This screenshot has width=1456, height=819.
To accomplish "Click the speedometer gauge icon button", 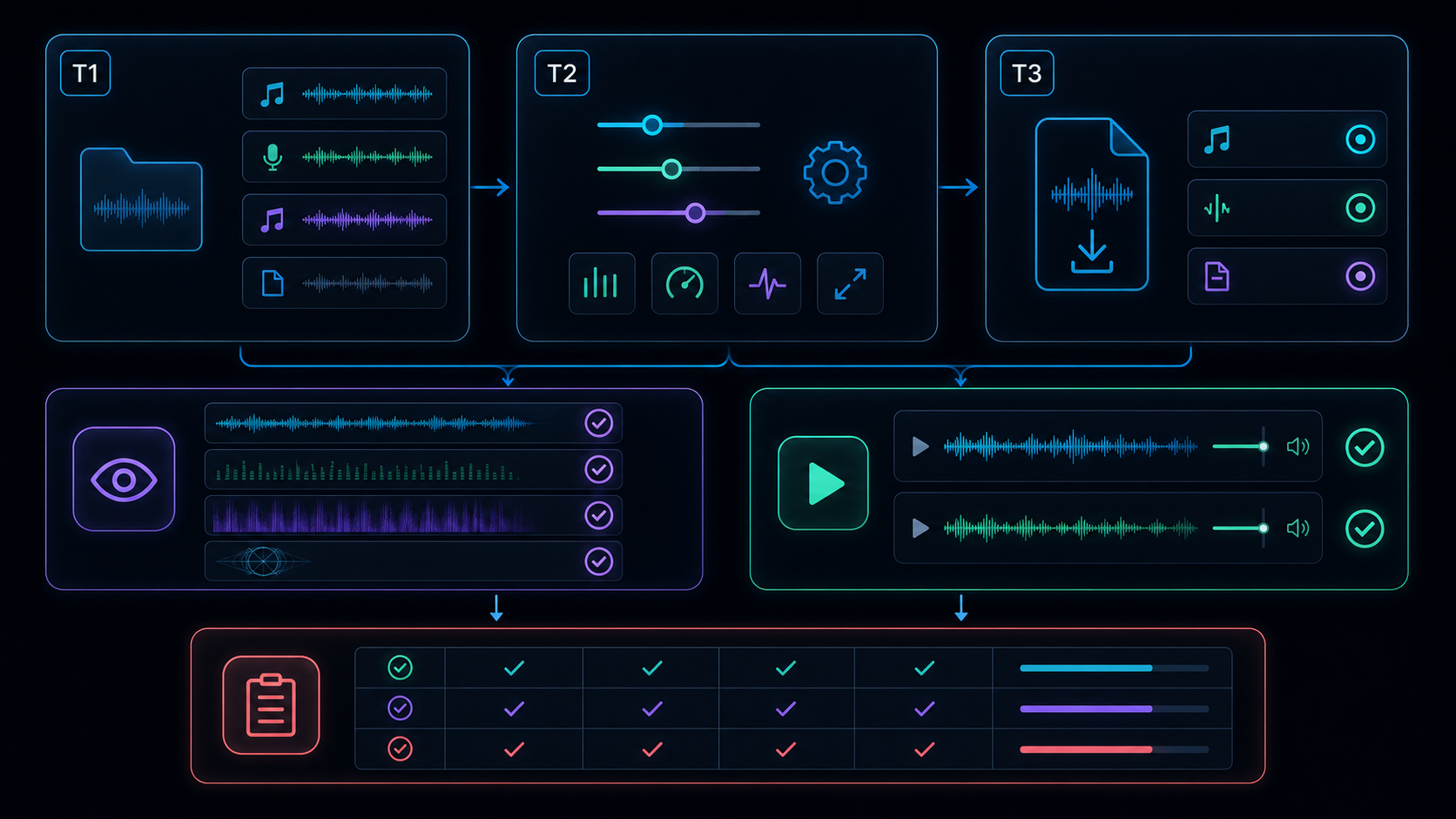I will click(684, 284).
